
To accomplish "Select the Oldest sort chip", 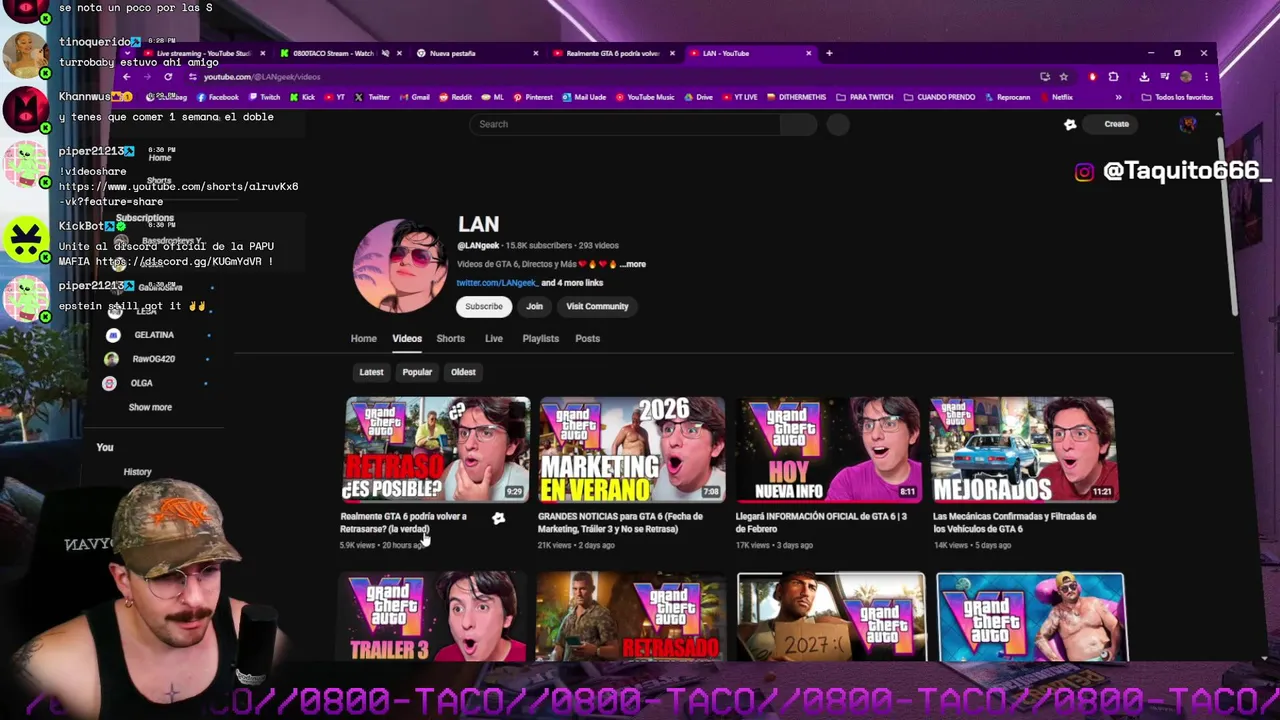I will [463, 372].
